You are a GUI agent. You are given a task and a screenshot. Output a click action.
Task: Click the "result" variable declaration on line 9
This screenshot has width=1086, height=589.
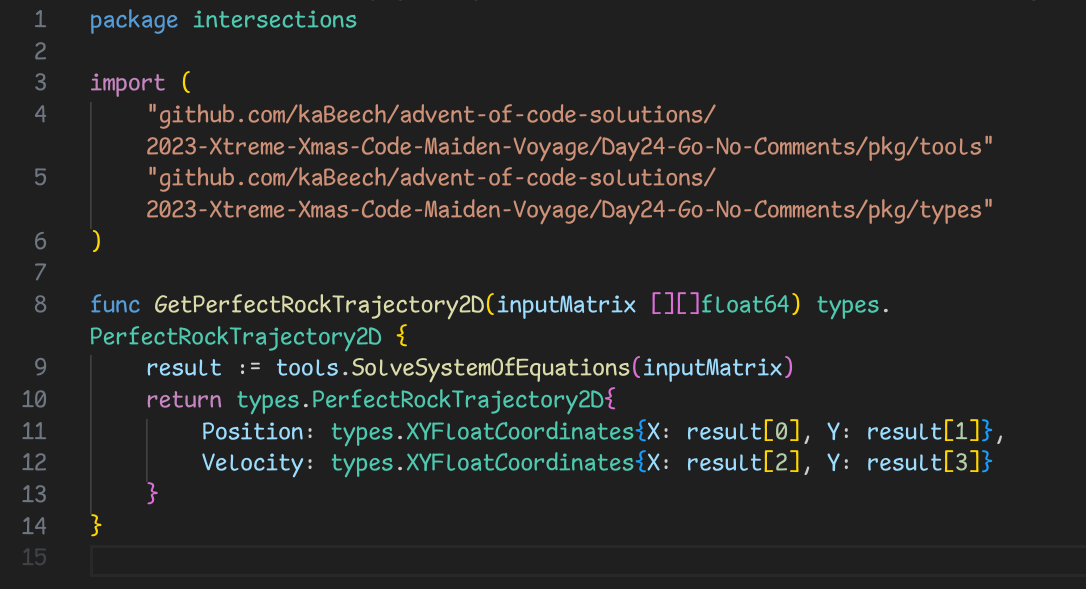183,368
